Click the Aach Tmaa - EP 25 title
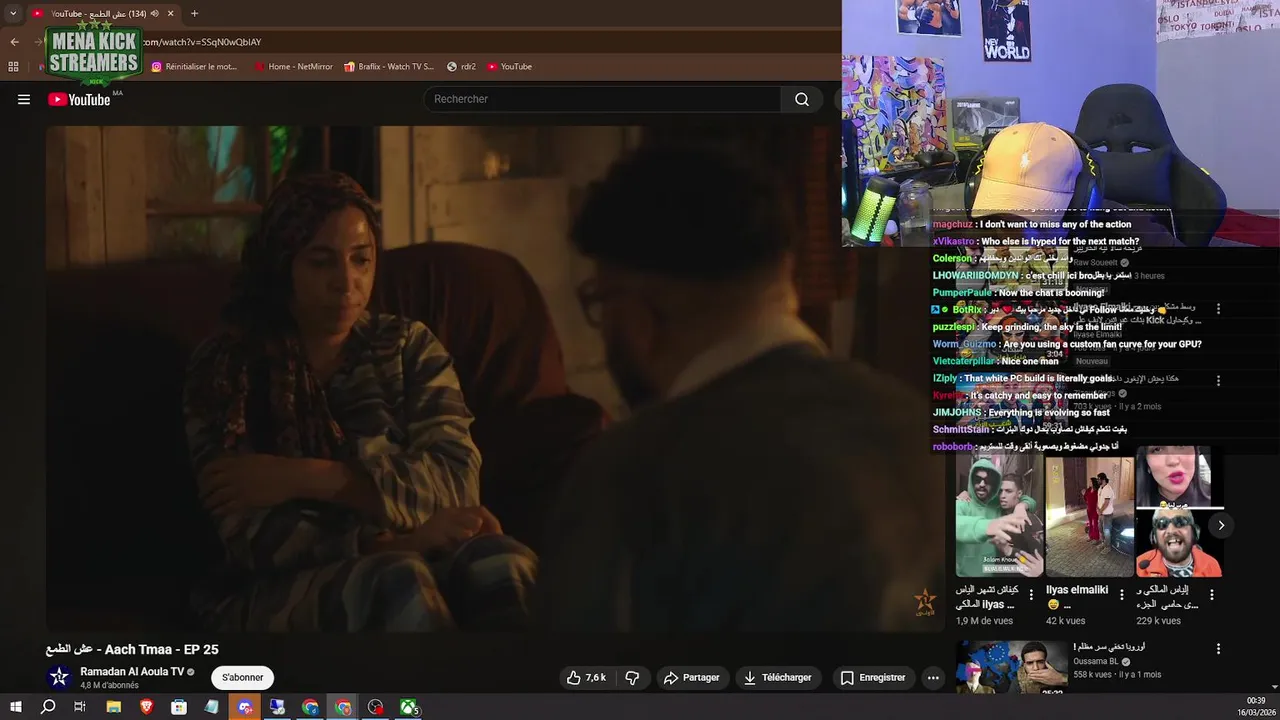 coord(132,649)
